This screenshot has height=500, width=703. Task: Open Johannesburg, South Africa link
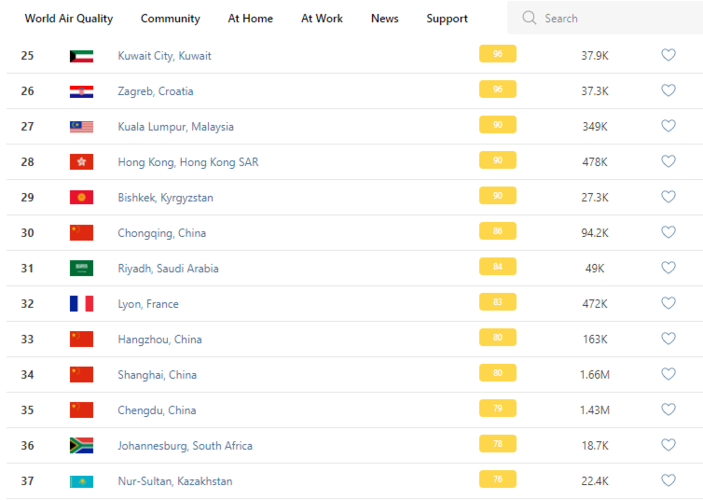click(x=185, y=446)
